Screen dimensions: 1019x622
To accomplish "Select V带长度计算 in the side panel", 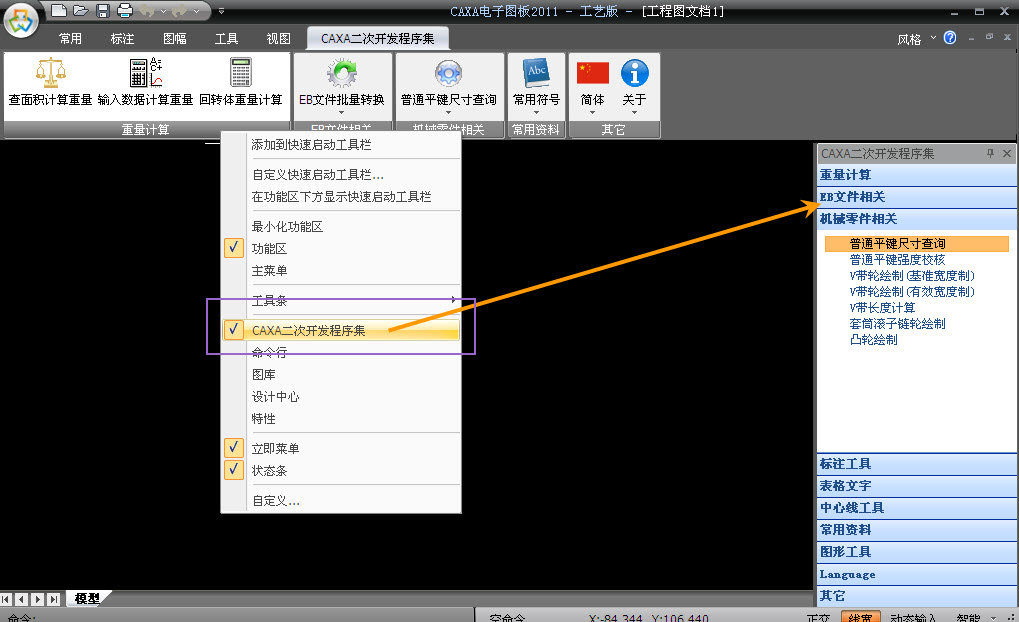I will [882, 307].
